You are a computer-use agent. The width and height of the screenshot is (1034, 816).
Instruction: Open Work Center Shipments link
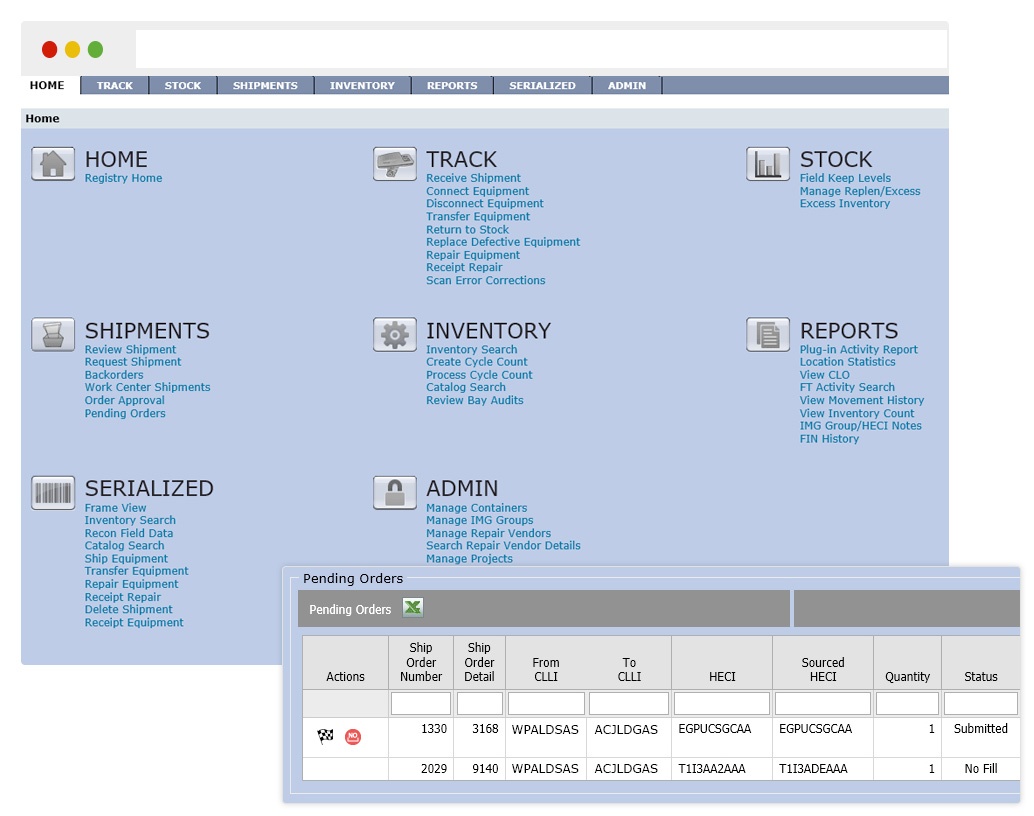pos(147,387)
